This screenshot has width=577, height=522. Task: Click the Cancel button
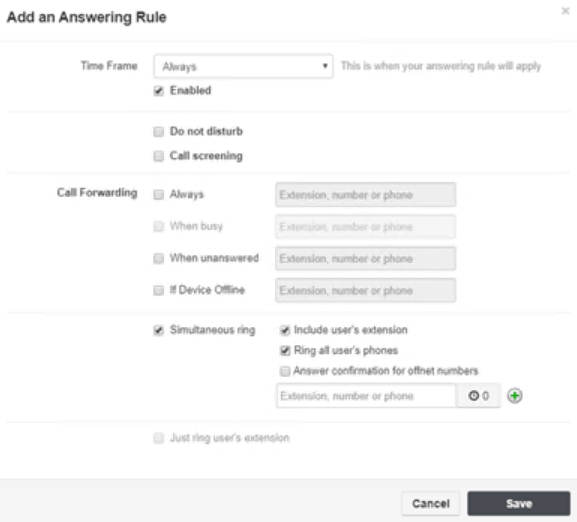[x=431, y=503]
